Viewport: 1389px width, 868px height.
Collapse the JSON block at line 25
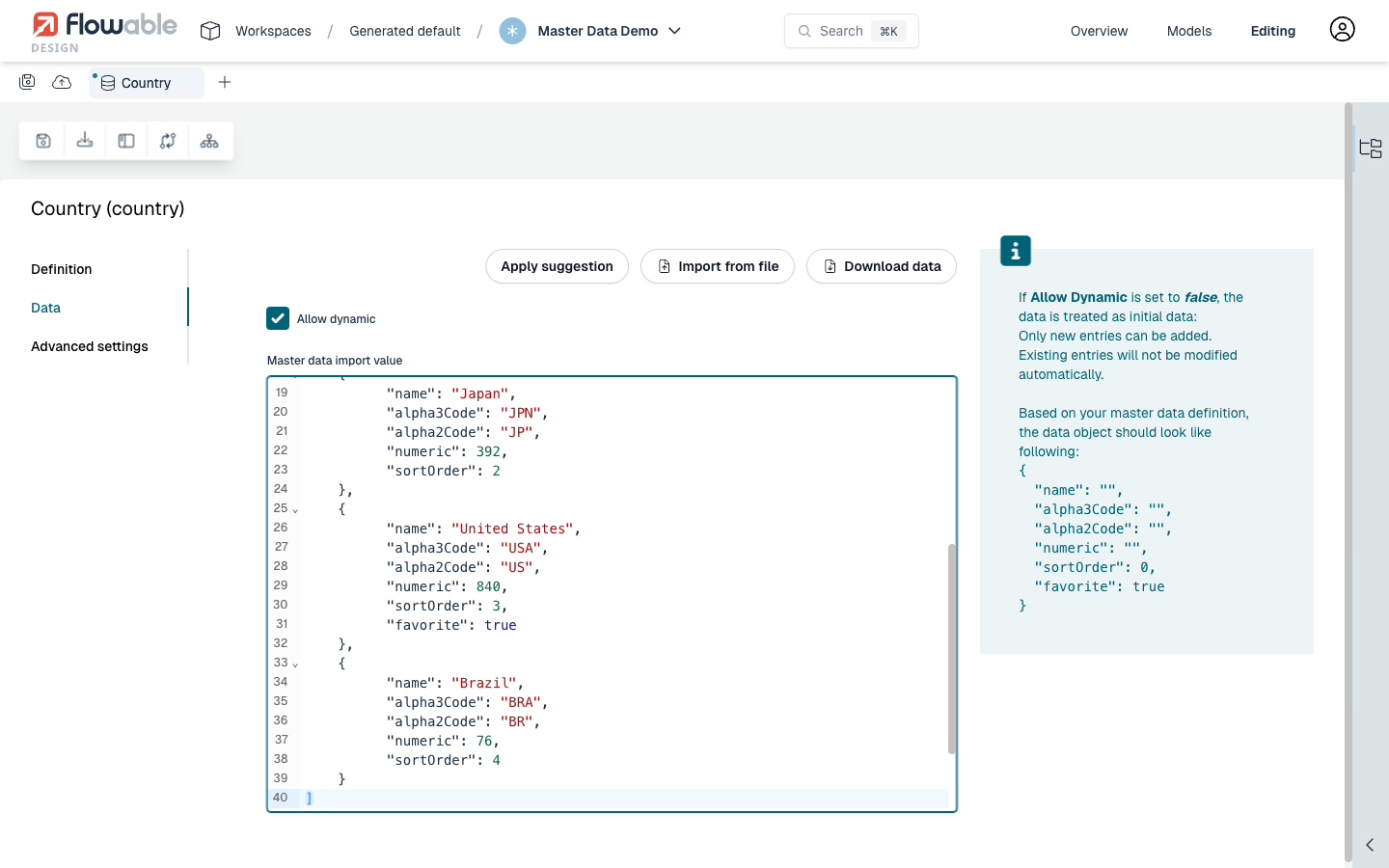295,510
